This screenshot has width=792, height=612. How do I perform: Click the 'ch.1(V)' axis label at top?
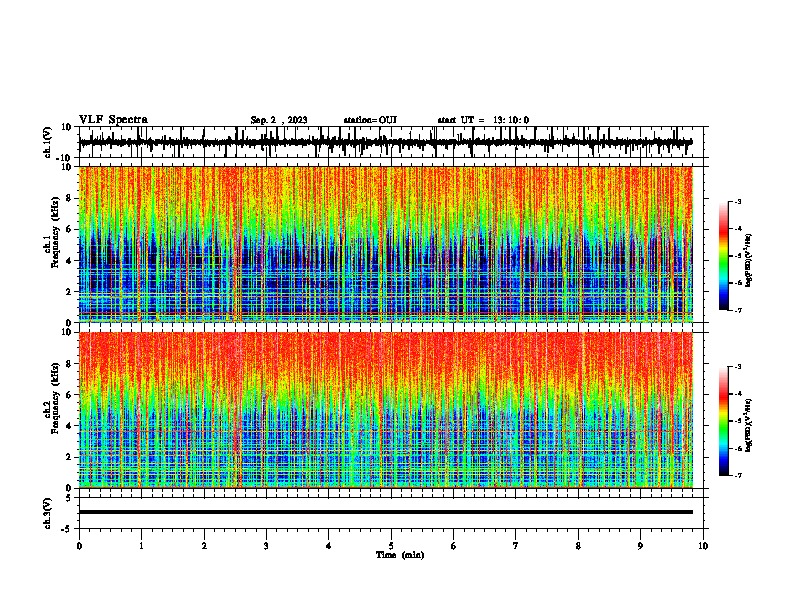coord(48,142)
